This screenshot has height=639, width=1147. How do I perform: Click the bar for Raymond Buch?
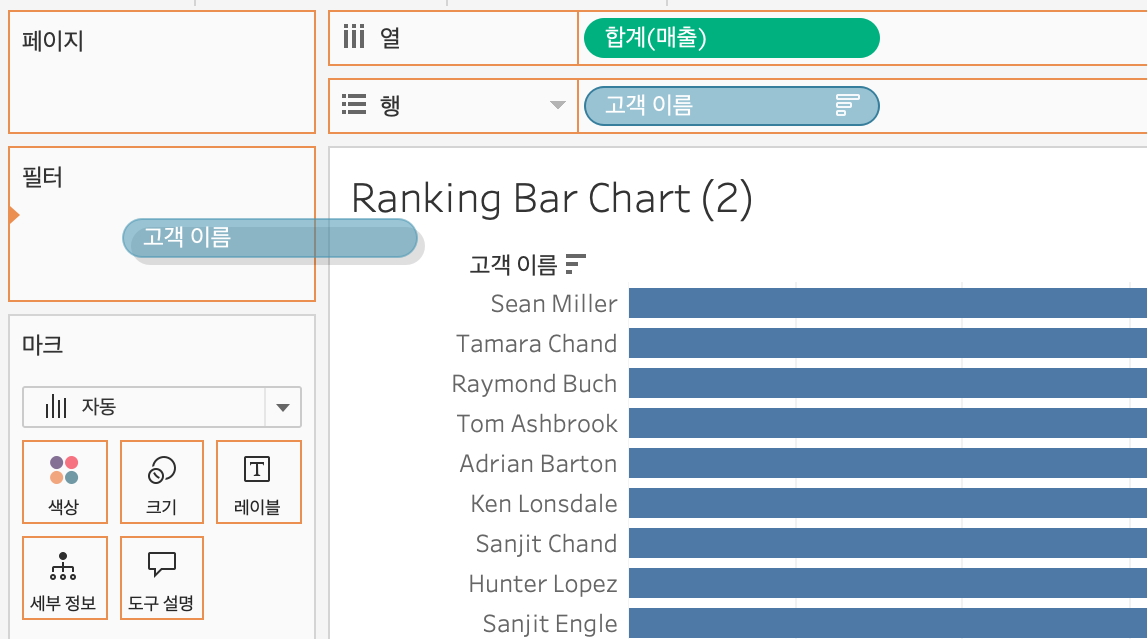pyautogui.click(x=888, y=383)
